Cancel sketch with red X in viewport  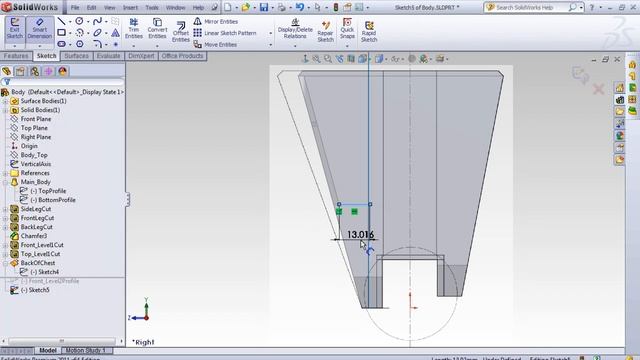(598, 89)
